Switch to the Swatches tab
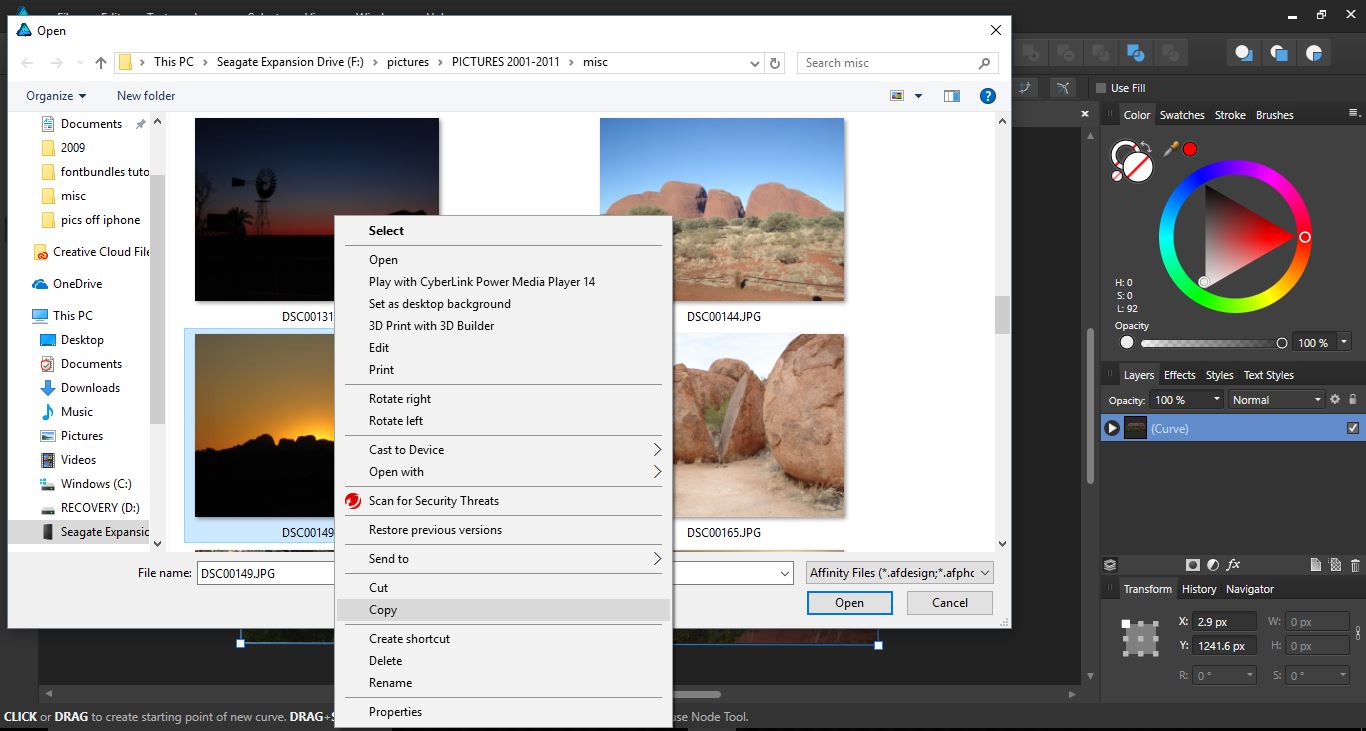Viewport: 1366px width, 731px height. coord(1182,114)
